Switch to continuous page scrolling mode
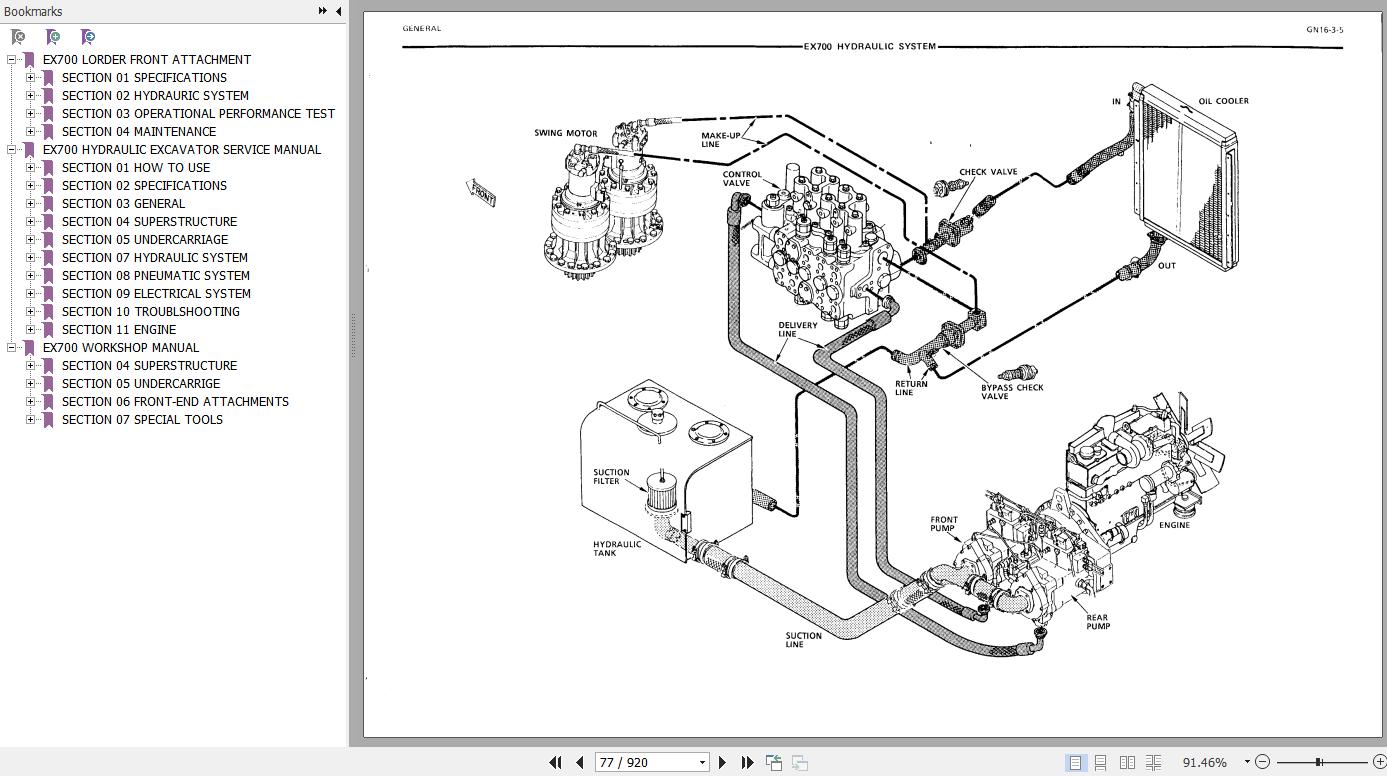 (1100, 762)
